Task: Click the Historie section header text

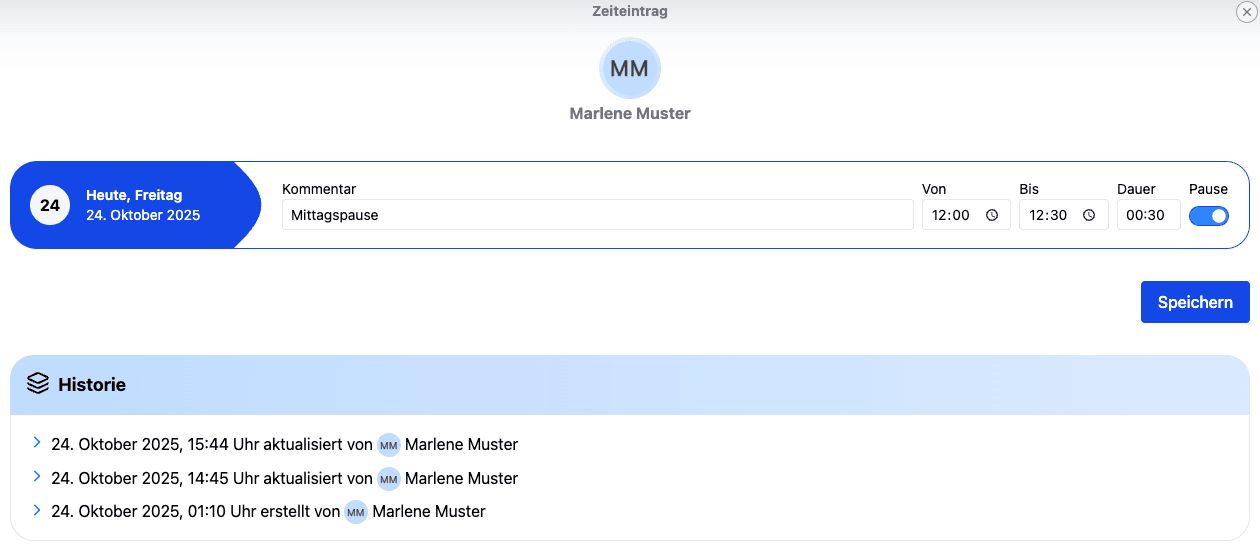Action: (x=92, y=385)
